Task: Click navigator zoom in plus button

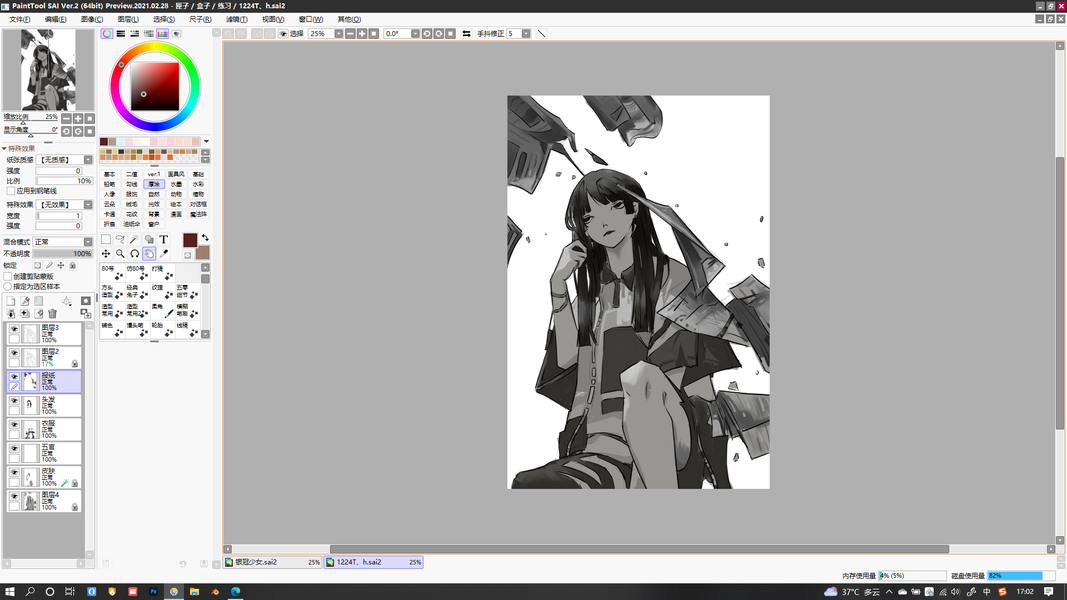Action: pyautogui.click(x=78, y=118)
